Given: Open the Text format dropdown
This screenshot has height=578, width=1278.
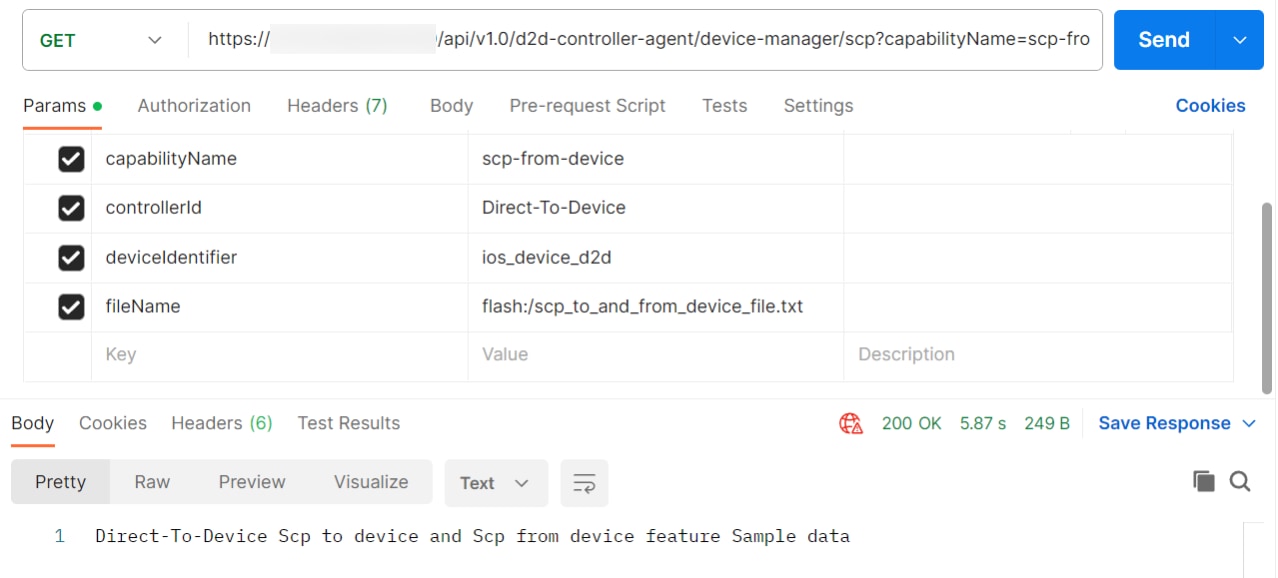Looking at the screenshot, I should (495, 483).
